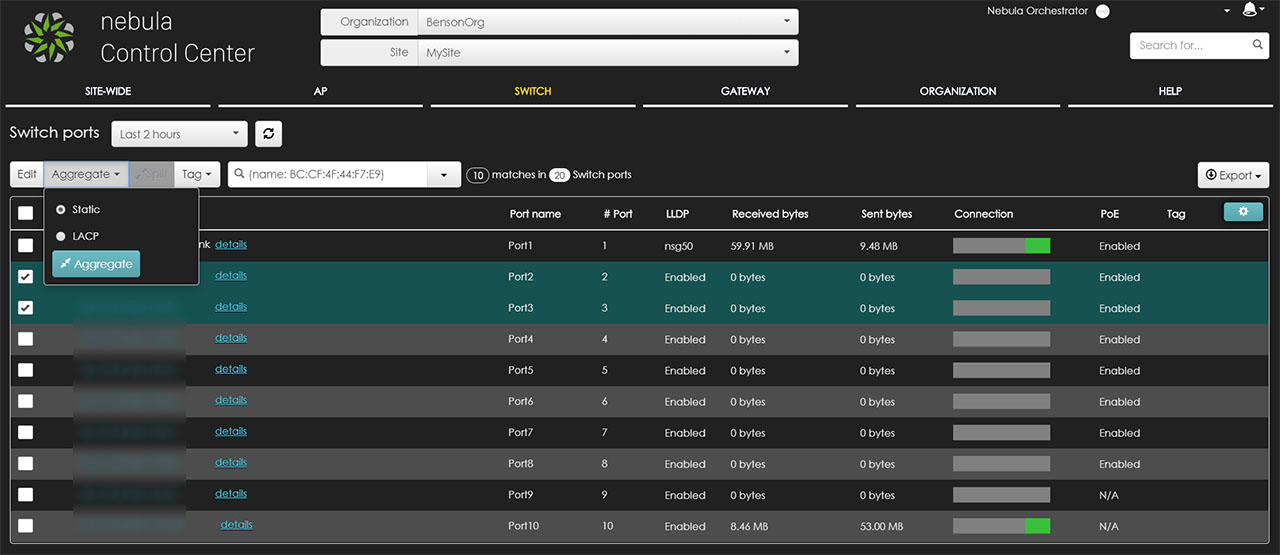The width and height of the screenshot is (1280, 555).
Task: Open the Last 2 hours time dropdown
Action: 179,134
